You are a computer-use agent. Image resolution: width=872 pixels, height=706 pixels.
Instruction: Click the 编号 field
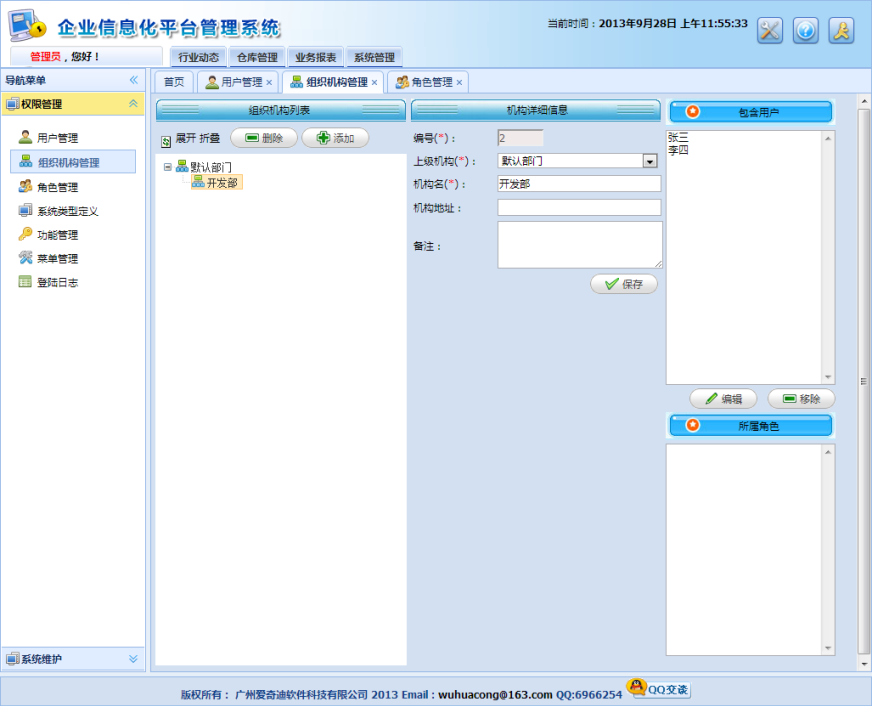click(520, 138)
